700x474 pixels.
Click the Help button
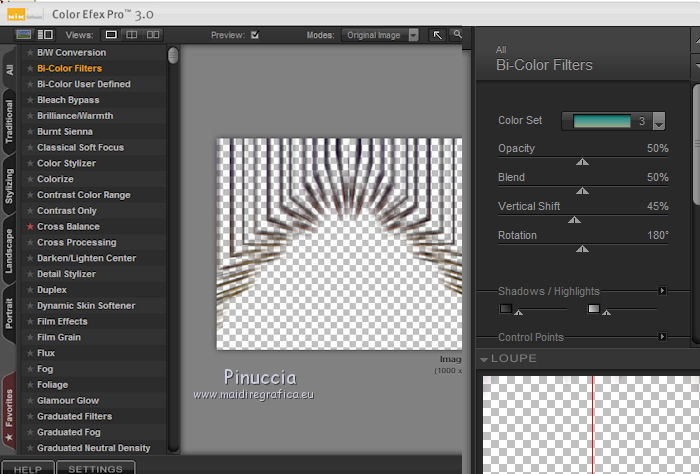pos(27,468)
